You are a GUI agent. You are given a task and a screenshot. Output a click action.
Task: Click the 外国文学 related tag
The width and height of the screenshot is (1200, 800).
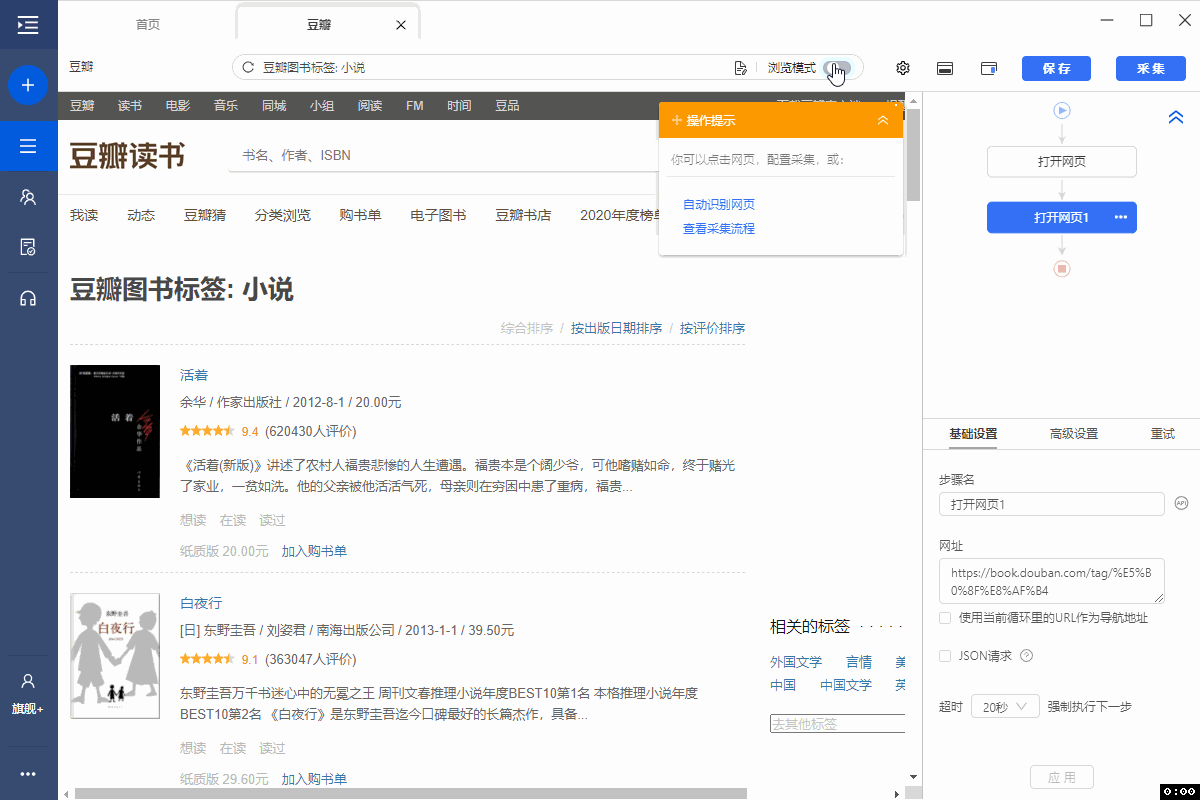pos(796,661)
